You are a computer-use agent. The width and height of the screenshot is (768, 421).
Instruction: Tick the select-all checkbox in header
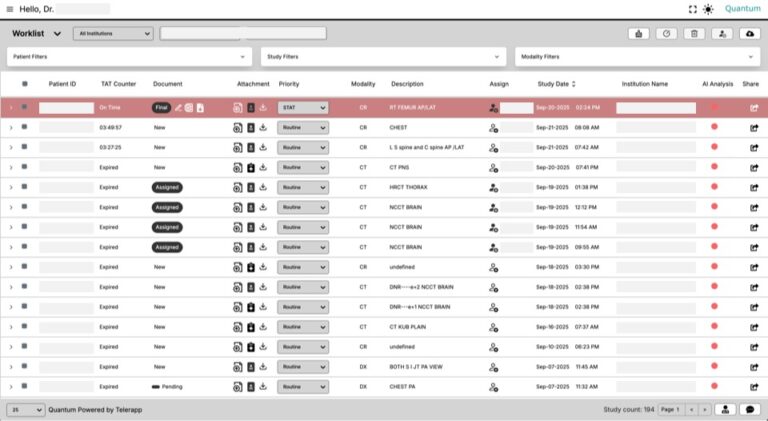click(x=24, y=84)
